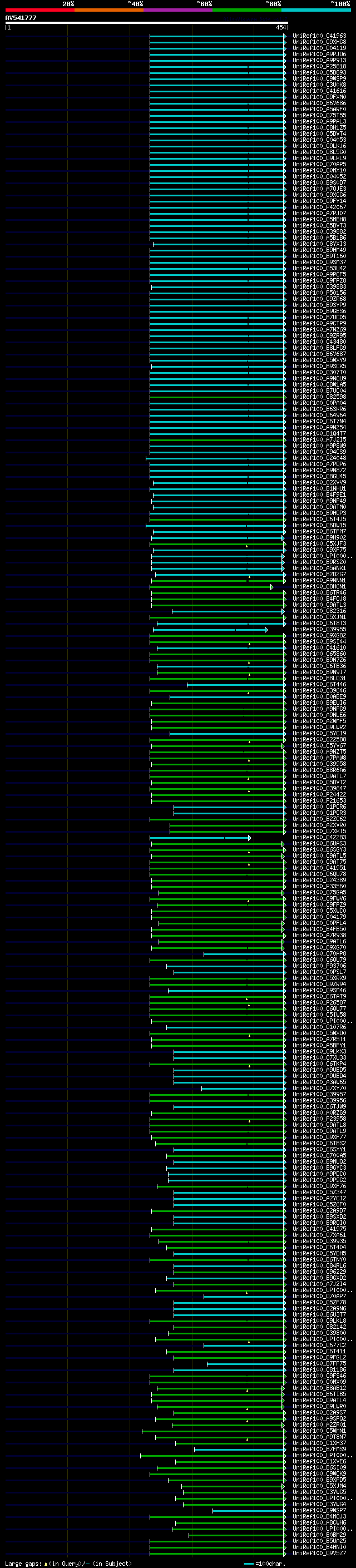Viewport: 356px width, 1568px height.
Task: Click label UniRef100_A7PAW8
Action: 319,758
